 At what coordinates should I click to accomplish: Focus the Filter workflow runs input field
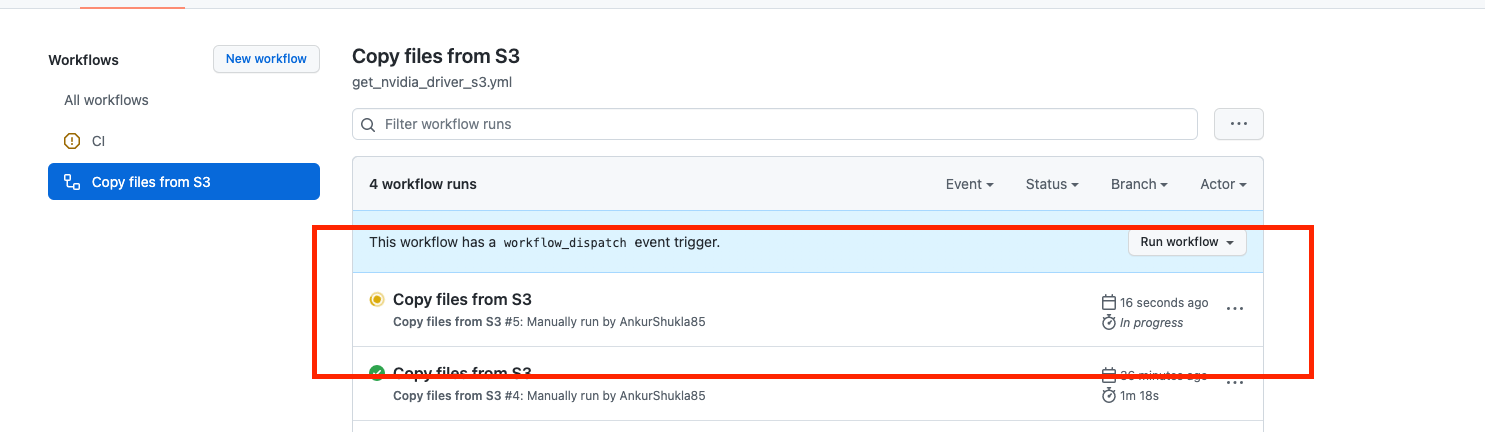pos(775,124)
